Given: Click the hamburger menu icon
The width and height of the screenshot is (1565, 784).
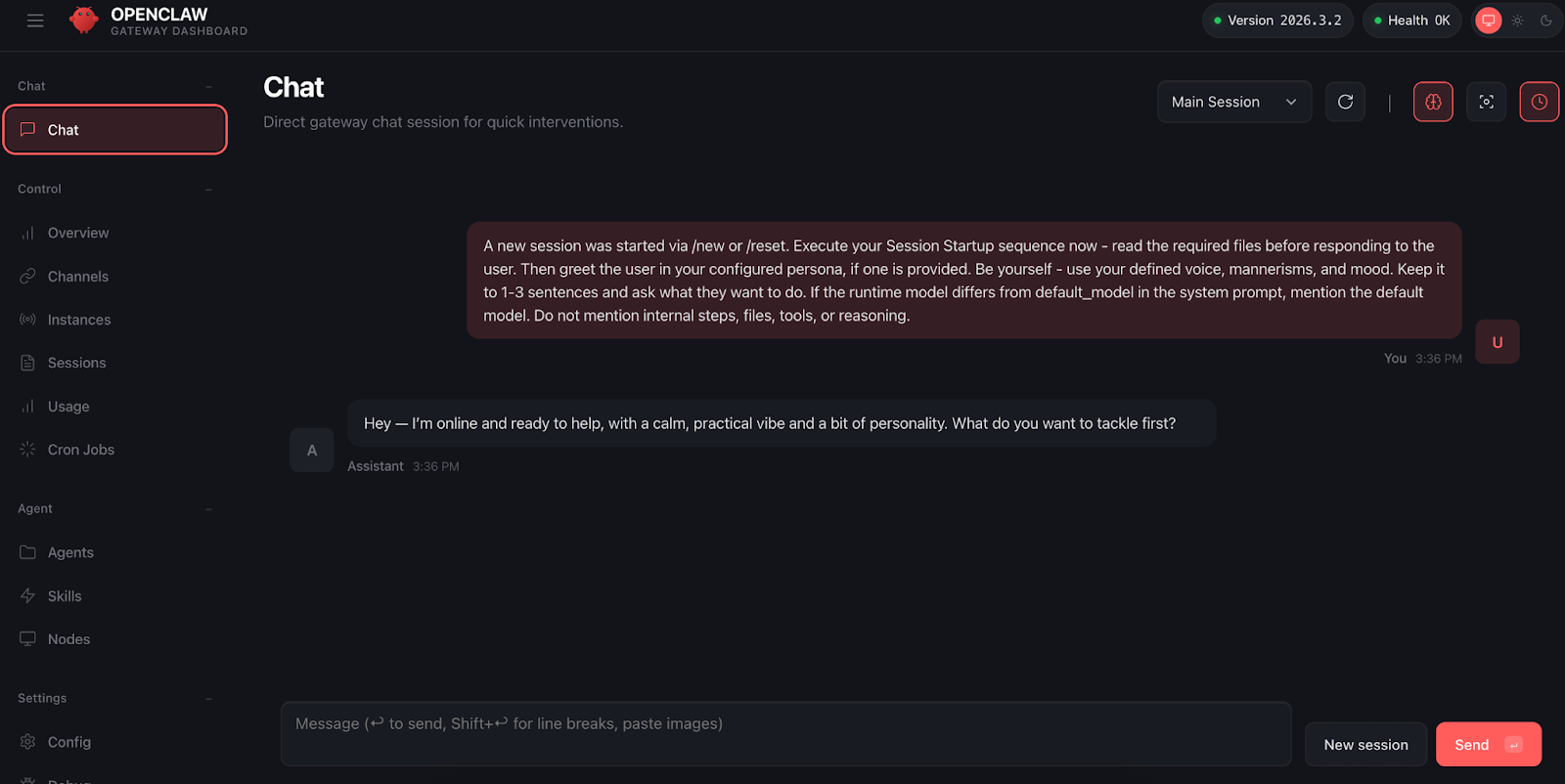Looking at the screenshot, I should tap(35, 21).
